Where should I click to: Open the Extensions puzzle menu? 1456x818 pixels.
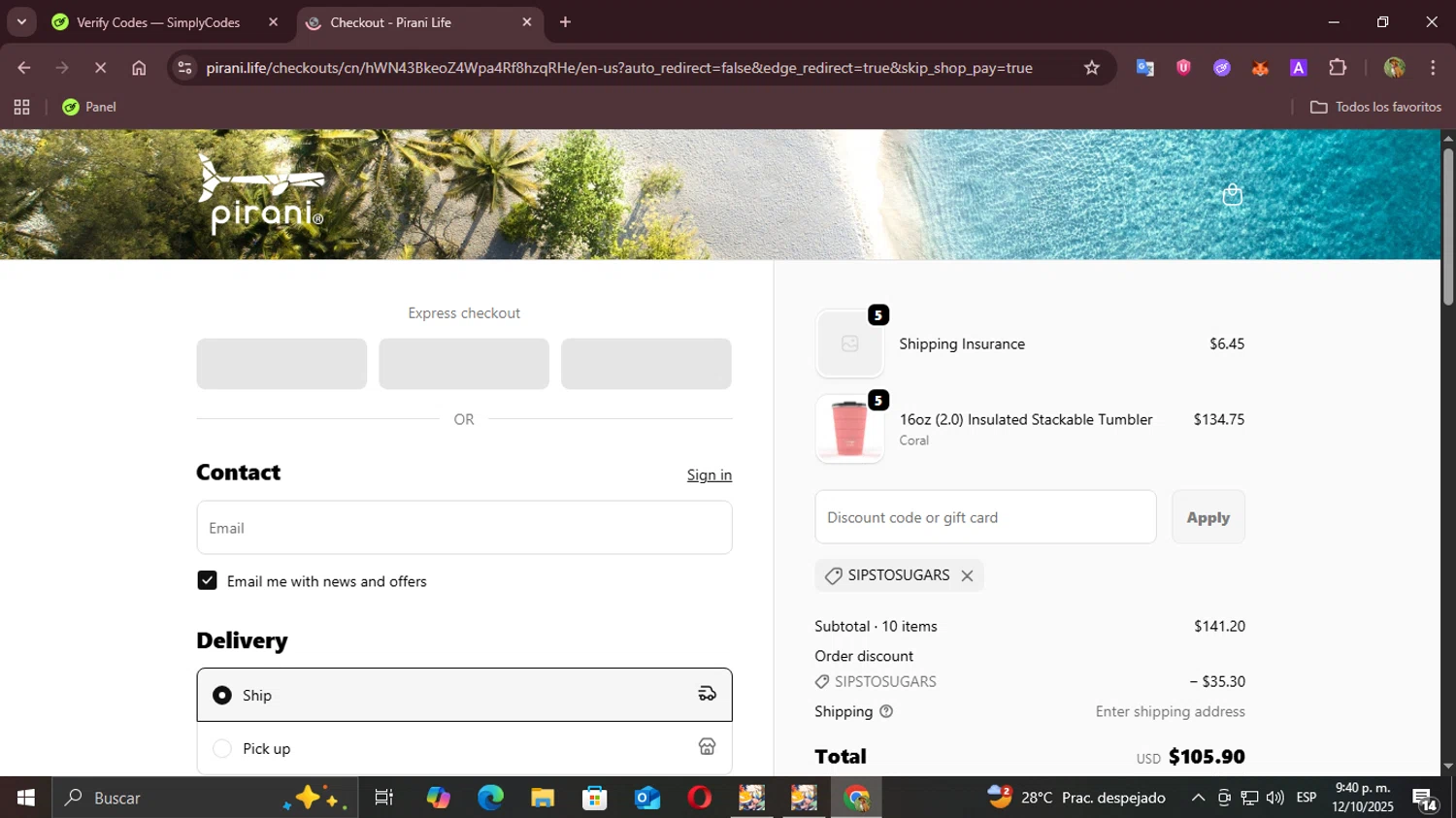(x=1338, y=68)
